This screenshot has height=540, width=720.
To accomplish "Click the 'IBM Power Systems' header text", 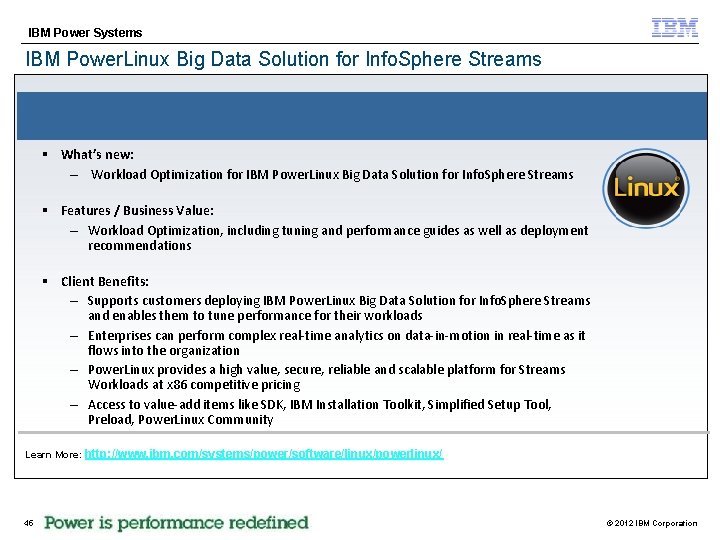I will pos(85,33).
